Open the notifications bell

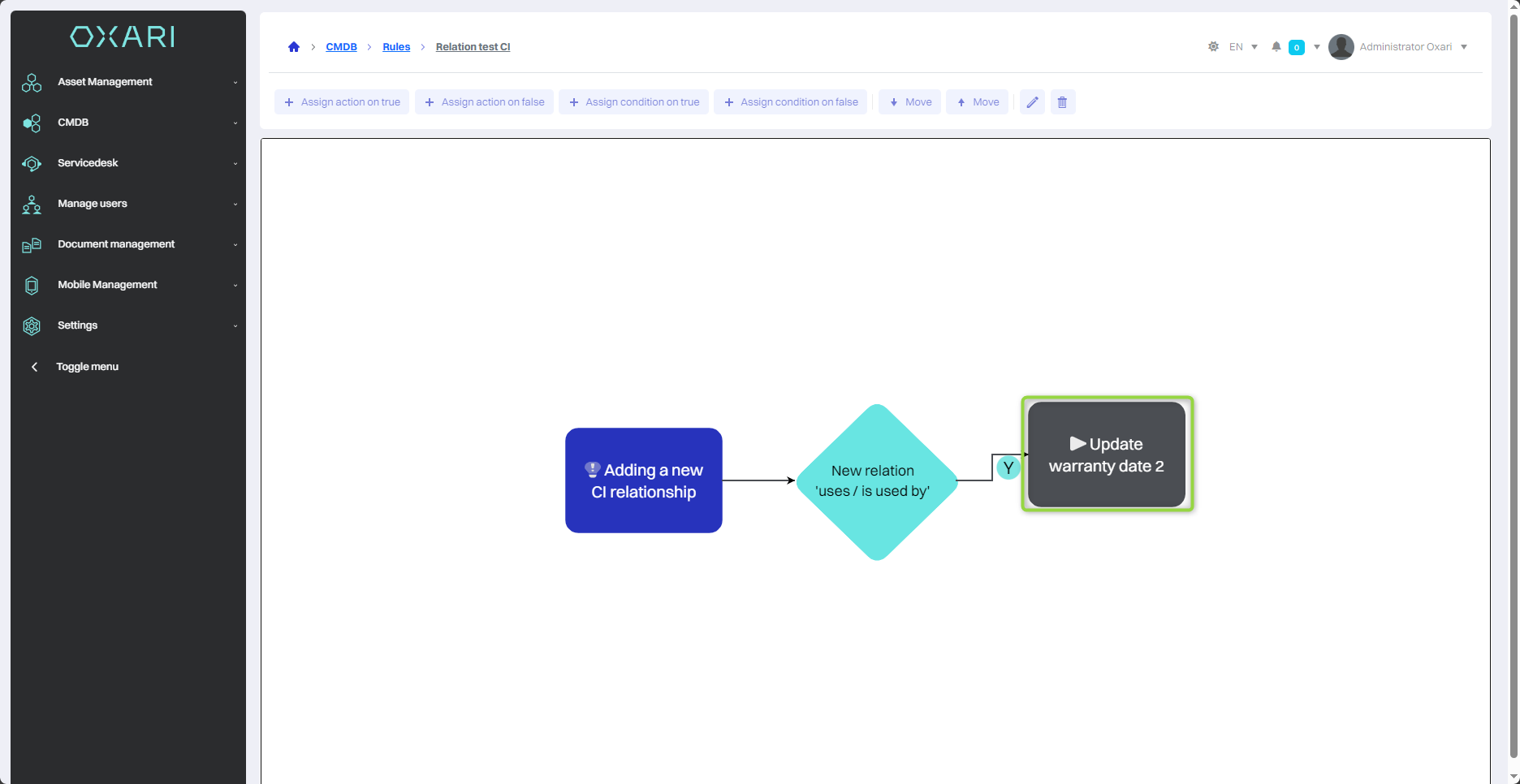(x=1276, y=47)
